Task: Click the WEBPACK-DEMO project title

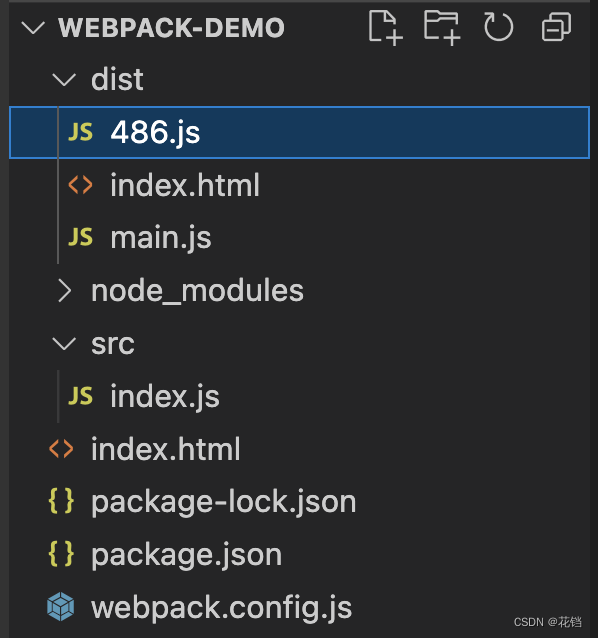Action: coord(171,28)
